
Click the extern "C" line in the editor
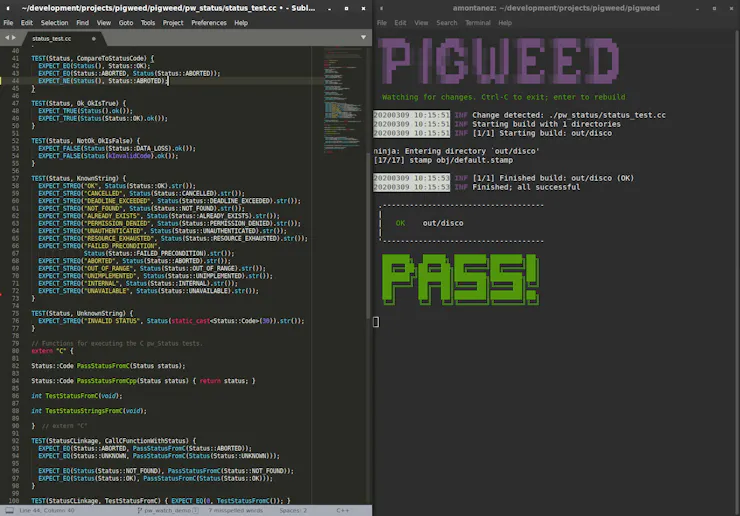52,351
